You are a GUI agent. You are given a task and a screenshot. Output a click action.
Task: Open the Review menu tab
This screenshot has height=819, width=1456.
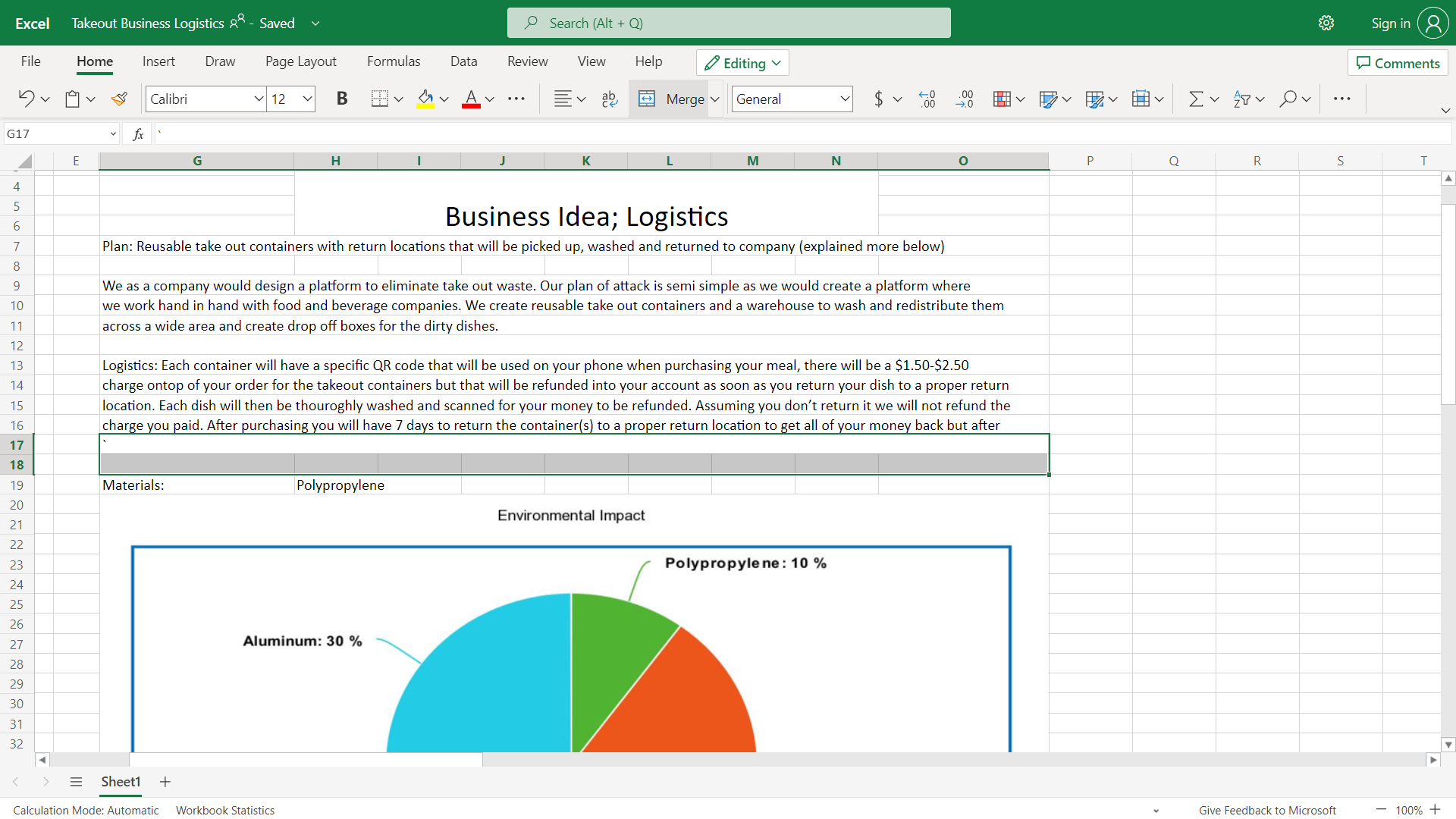527,61
